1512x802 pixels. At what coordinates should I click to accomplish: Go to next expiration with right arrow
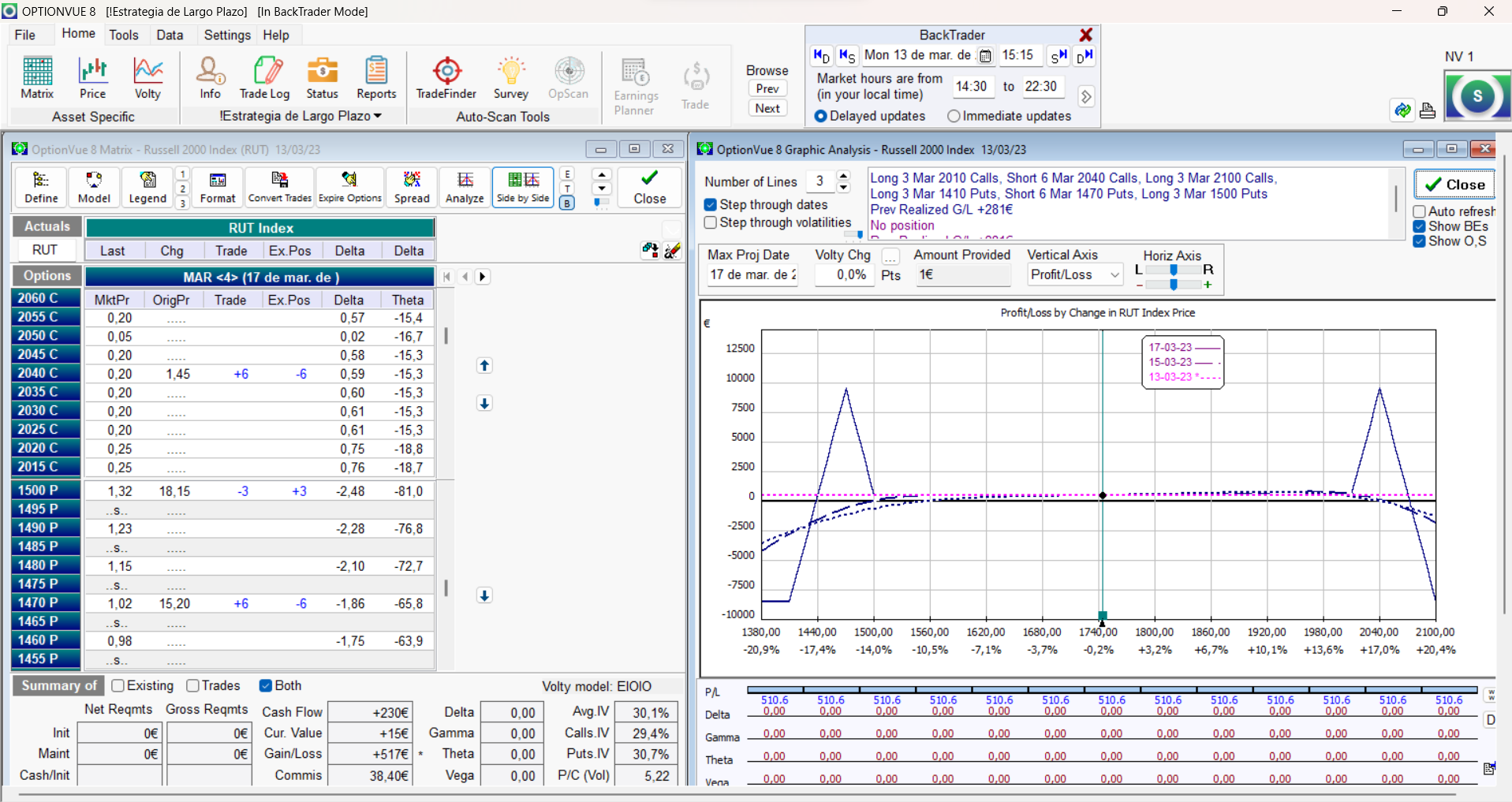point(483,277)
